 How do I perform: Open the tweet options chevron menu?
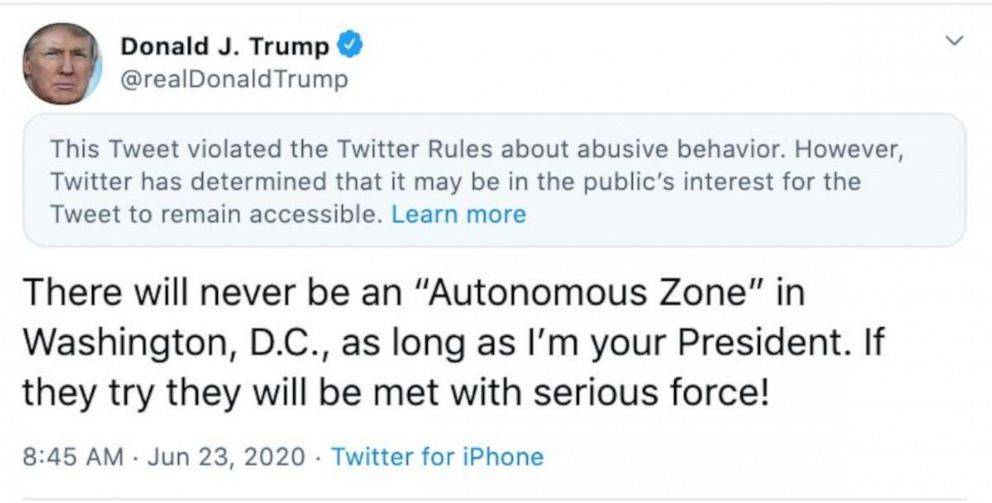point(955,41)
